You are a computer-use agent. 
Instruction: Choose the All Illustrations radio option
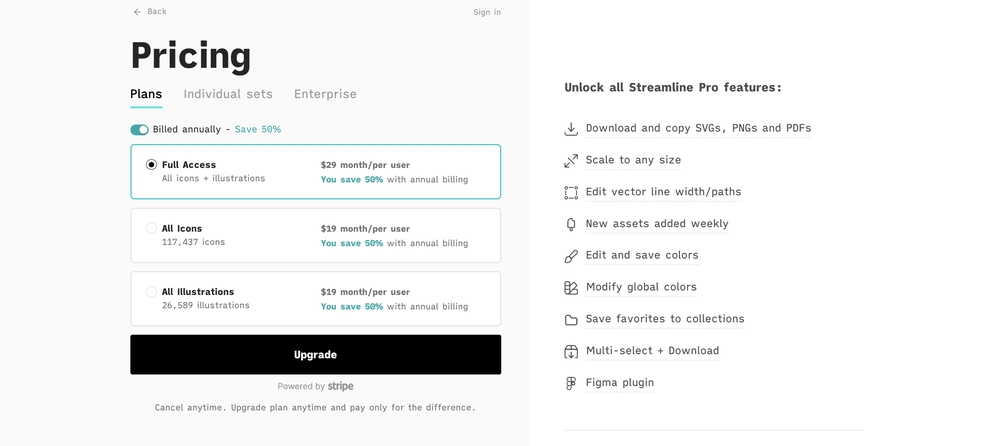[151, 292]
